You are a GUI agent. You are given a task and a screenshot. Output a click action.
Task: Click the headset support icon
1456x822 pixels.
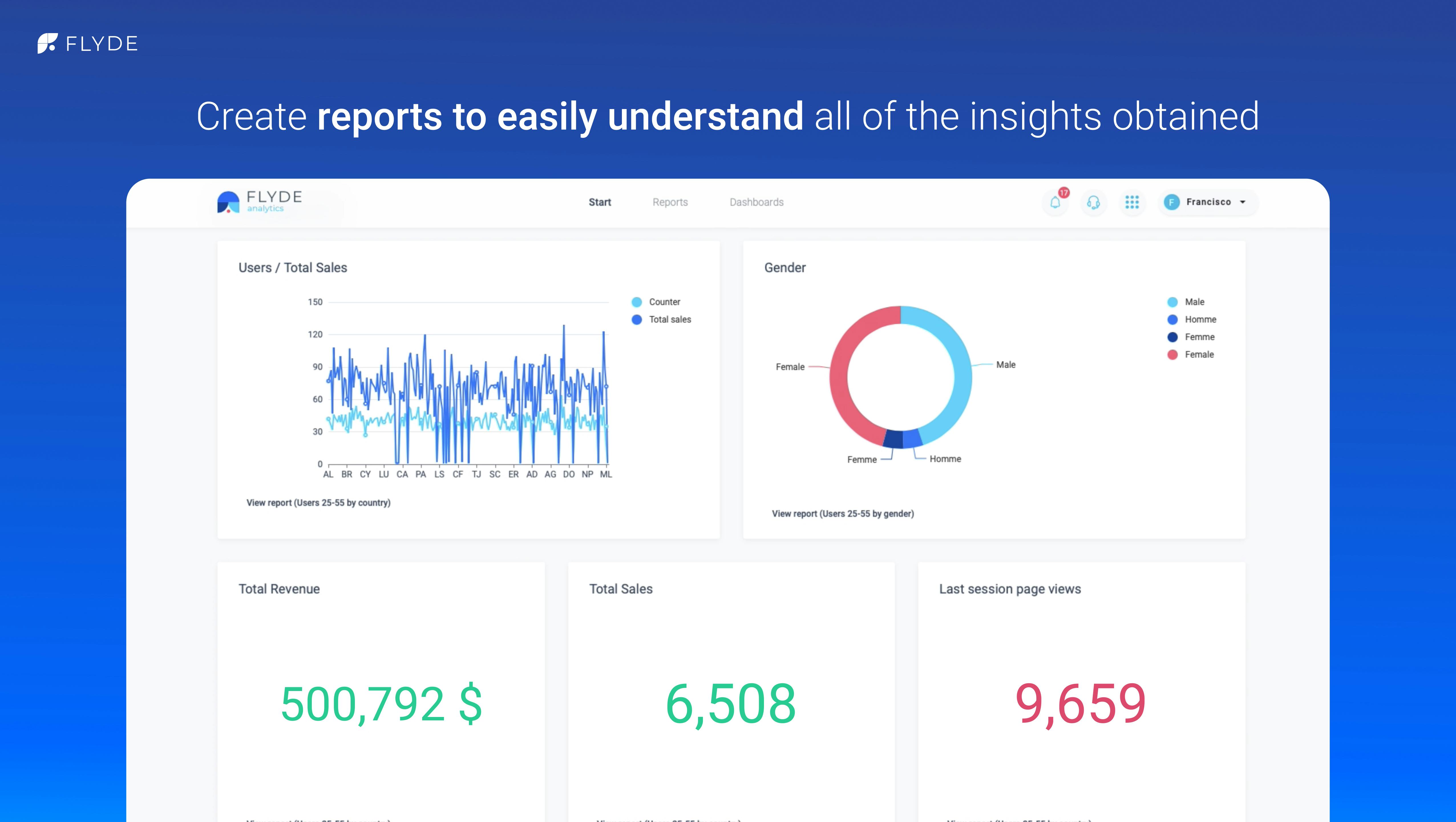tap(1093, 202)
